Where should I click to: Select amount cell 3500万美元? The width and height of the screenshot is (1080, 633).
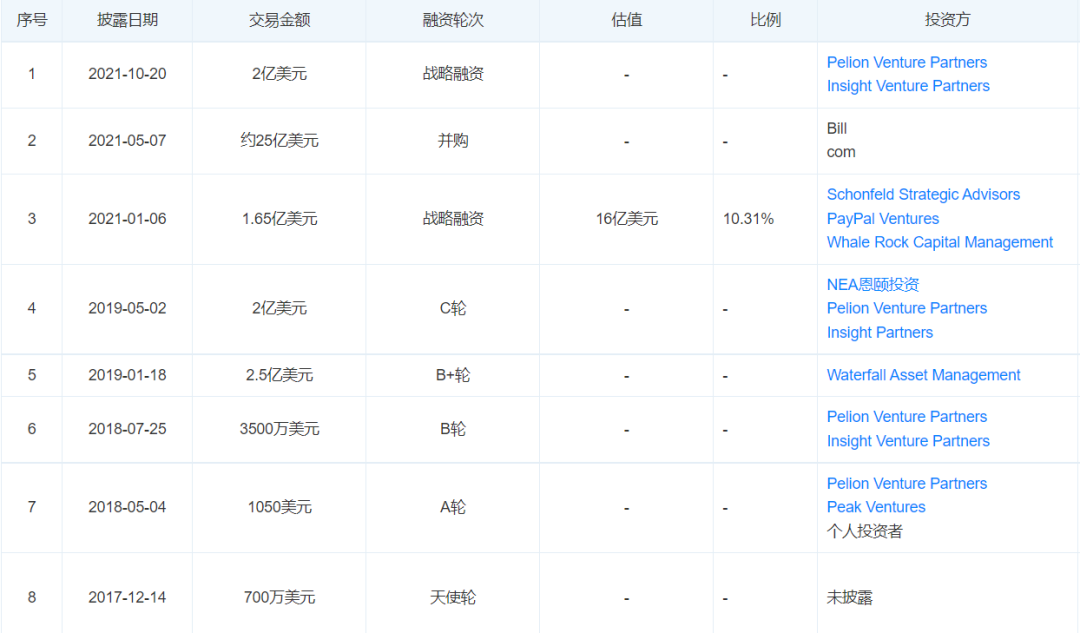point(279,429)
